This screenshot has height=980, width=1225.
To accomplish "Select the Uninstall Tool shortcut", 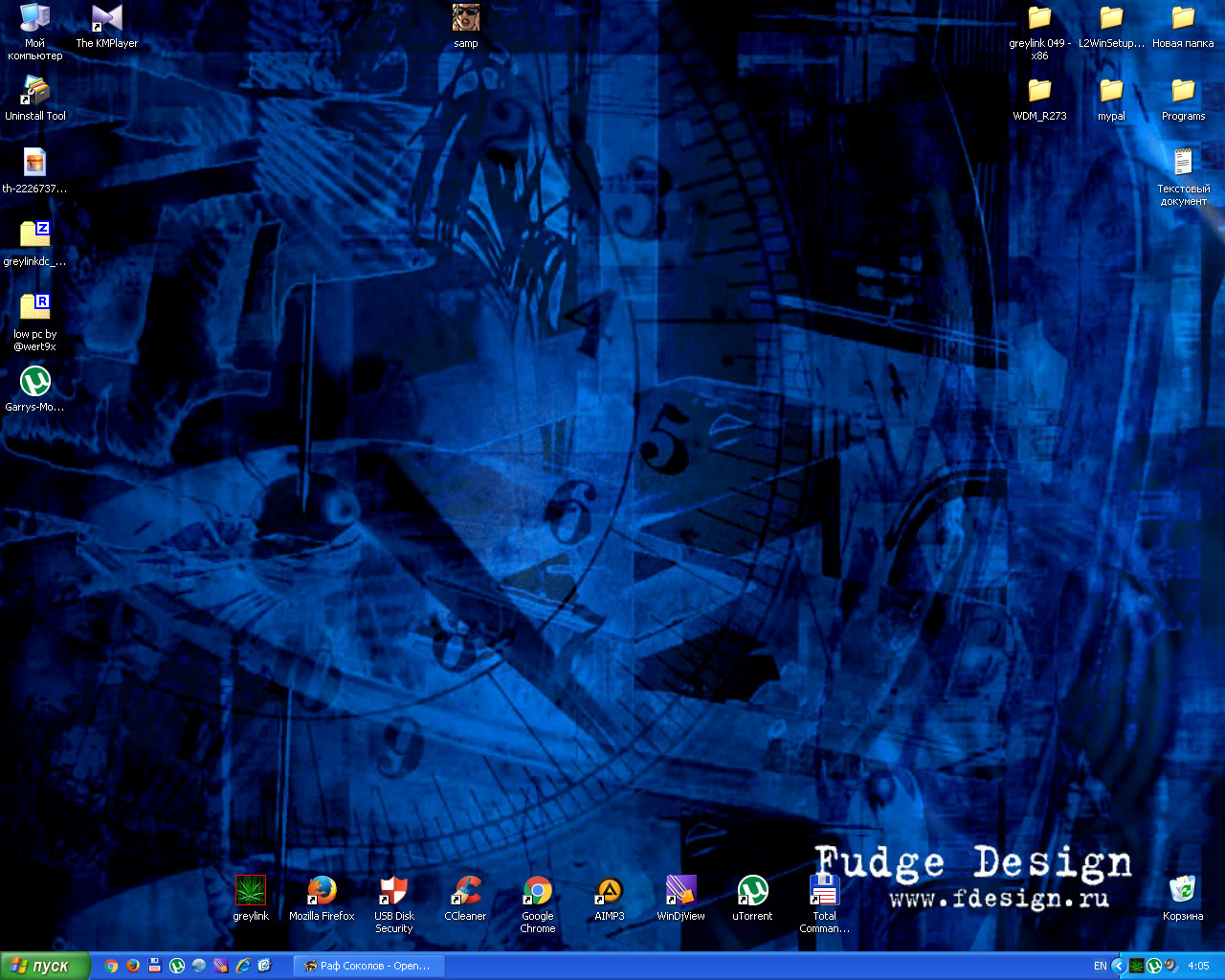I will click(x=35, y=99).
